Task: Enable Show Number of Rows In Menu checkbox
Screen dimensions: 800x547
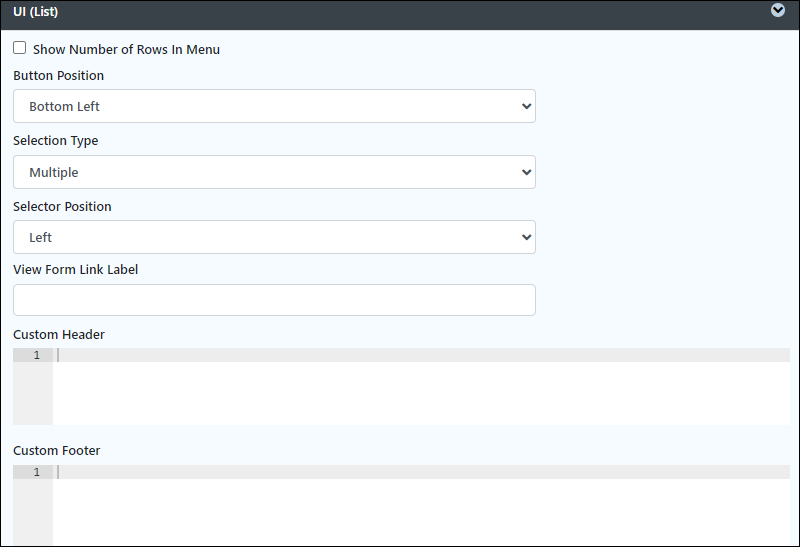Action: coord(19,48)
